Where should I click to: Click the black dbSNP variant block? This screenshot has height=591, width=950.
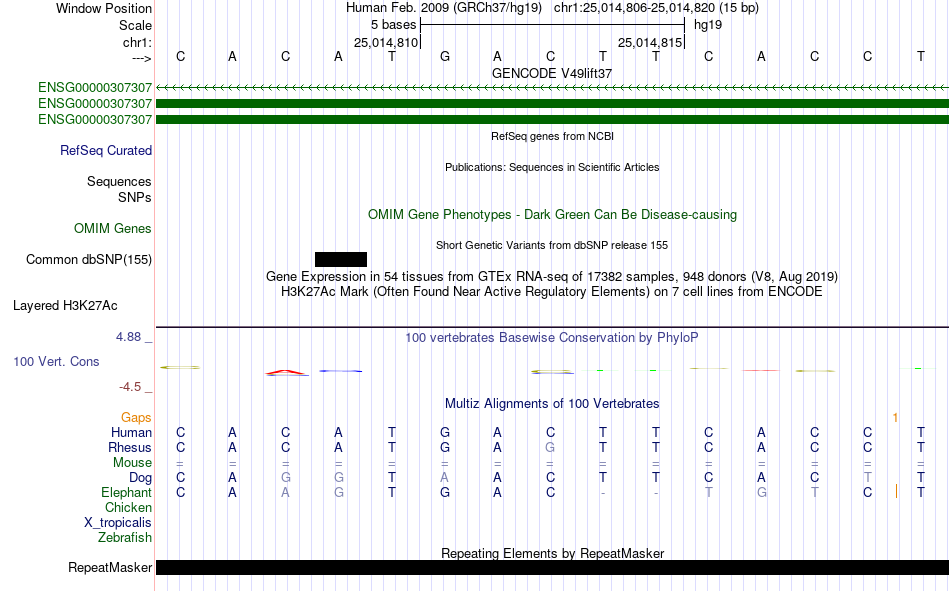tap(340, 259)
